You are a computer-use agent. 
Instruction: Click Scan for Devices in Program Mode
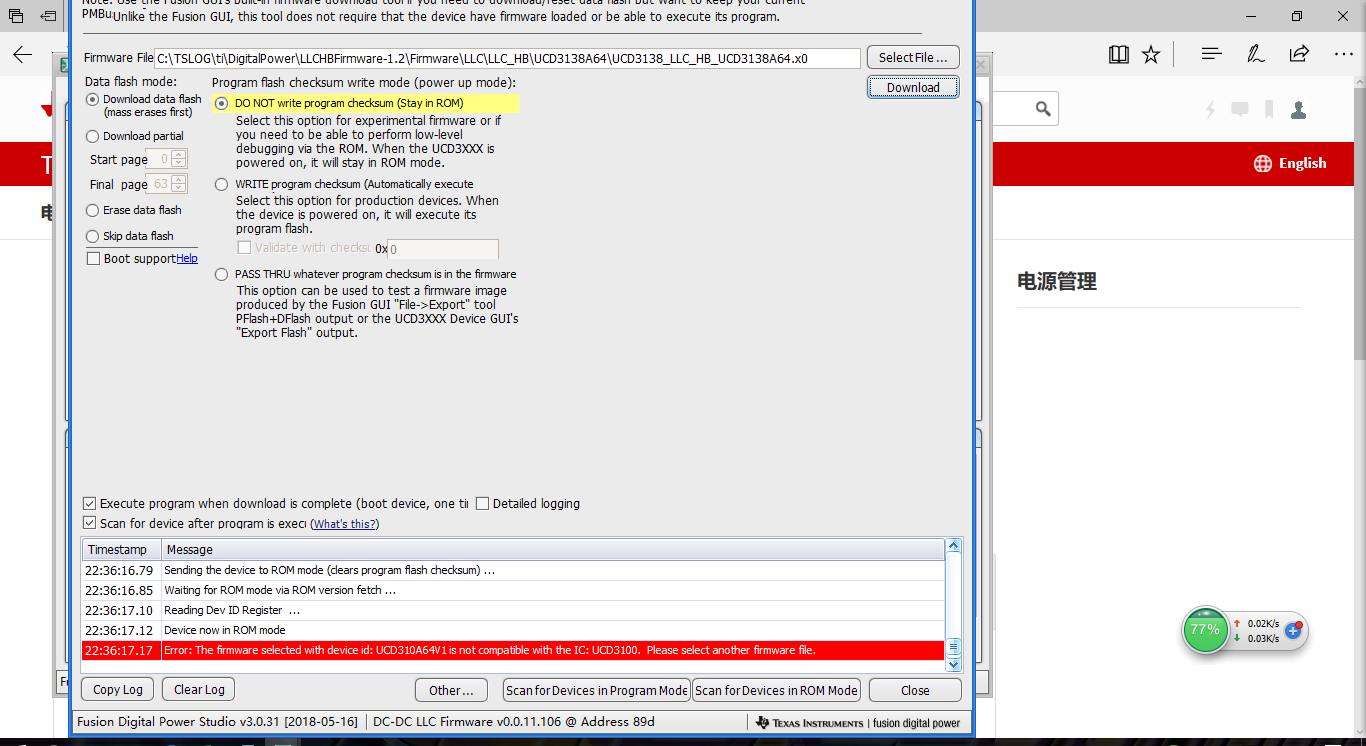coord(597,690)
